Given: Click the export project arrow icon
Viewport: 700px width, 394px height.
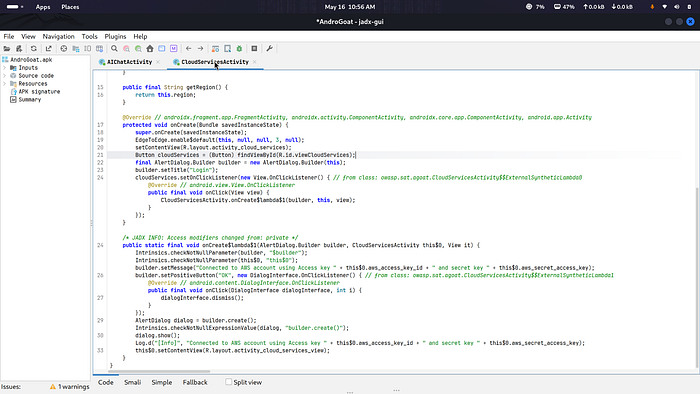Looking at the screenshot, I should [x=49, y=49].
